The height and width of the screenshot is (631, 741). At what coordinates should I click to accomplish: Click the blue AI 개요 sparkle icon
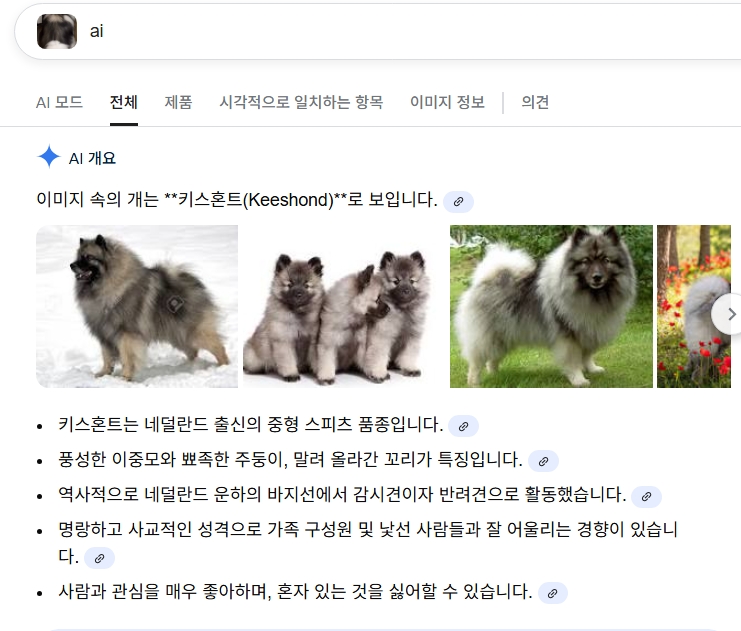[49, 157]
